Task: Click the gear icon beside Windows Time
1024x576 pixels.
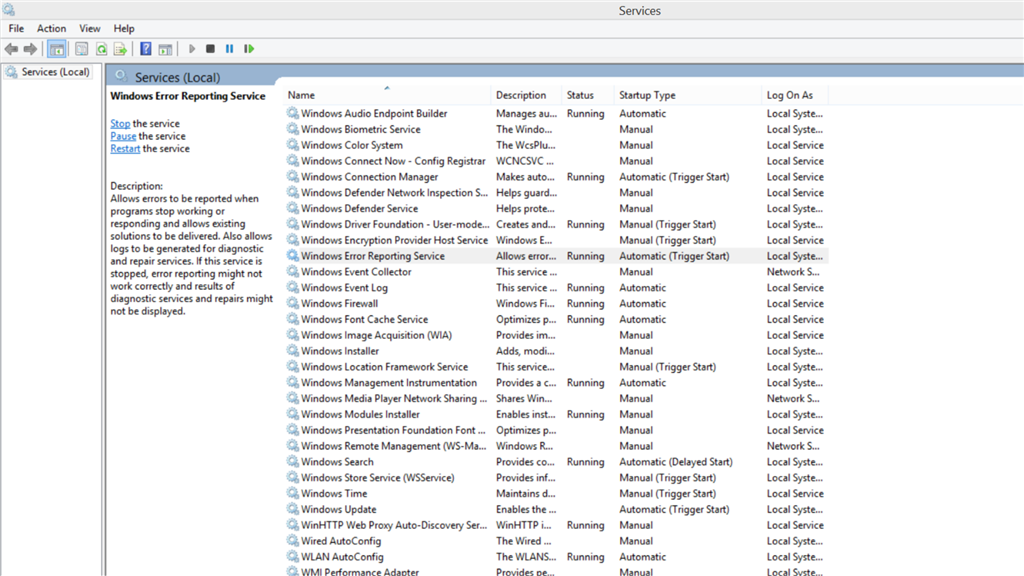Action: pos(293,494)
